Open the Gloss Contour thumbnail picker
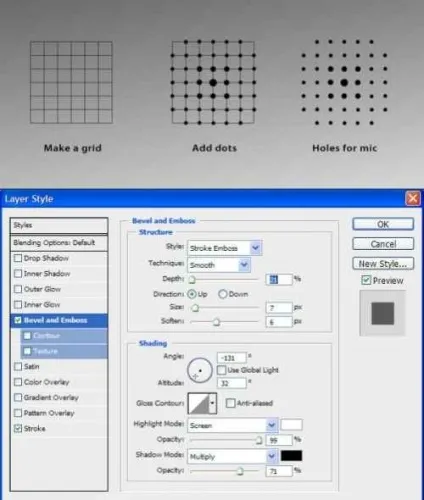 click(202, 403)
